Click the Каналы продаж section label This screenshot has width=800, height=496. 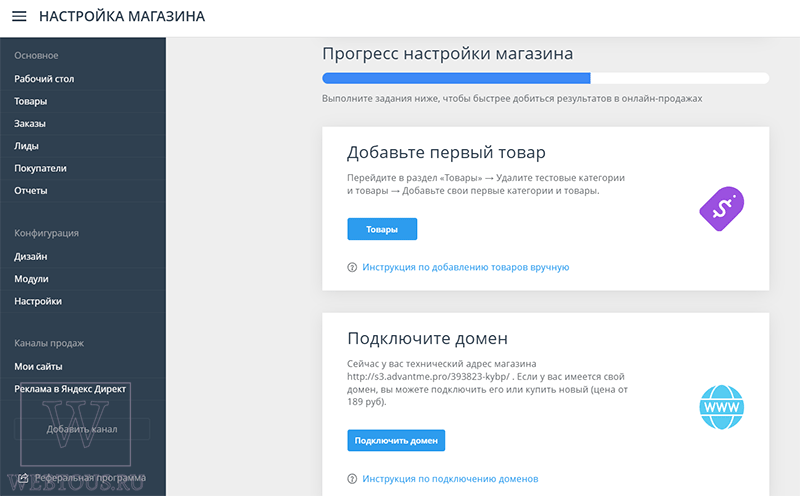click(x=49, y=343)
